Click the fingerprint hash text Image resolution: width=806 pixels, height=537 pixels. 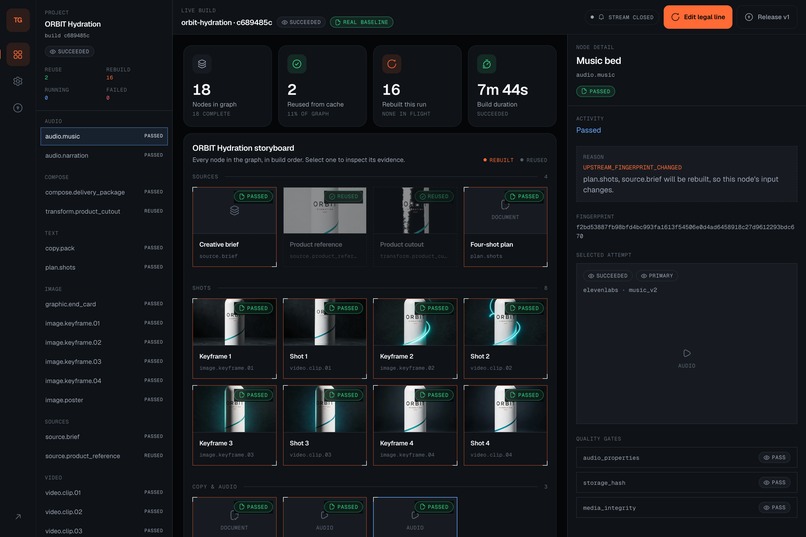685,231
